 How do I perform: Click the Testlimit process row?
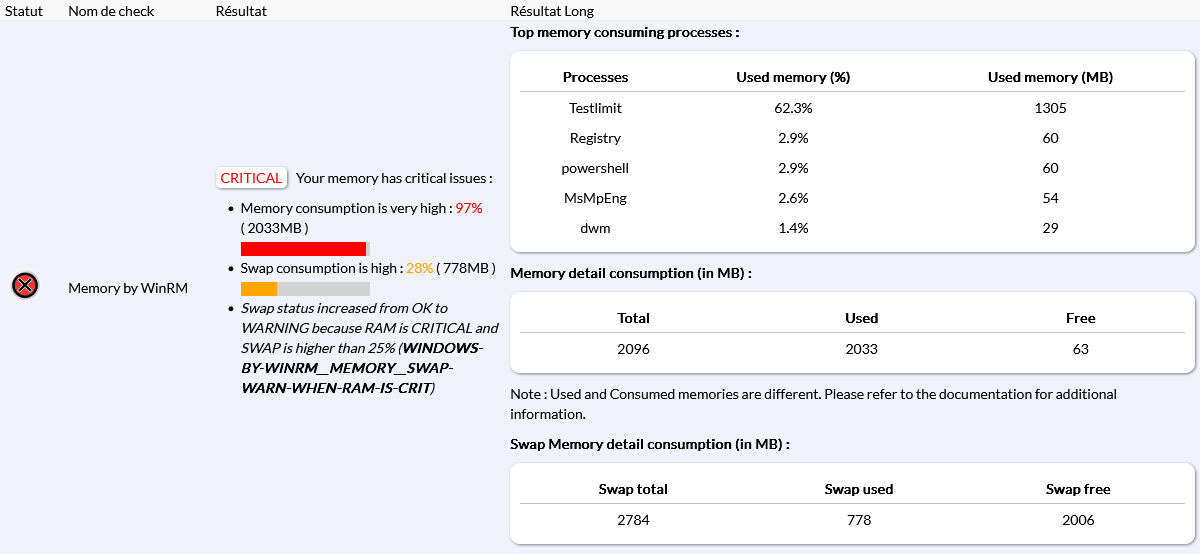point(595,108)
